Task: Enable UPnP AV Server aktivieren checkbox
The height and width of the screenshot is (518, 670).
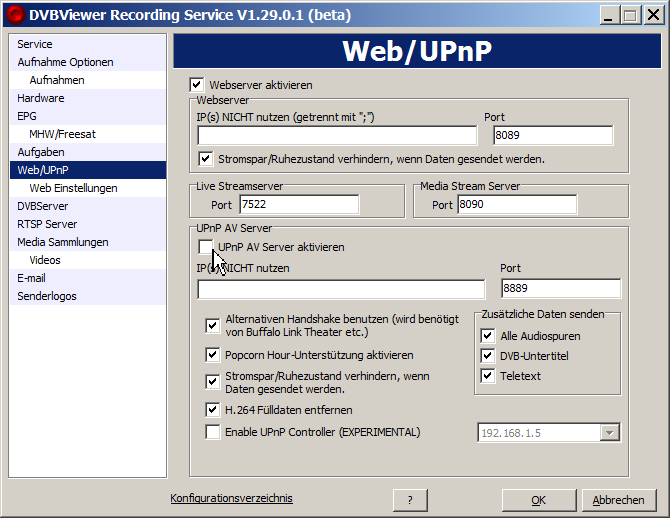Action: pos(206,247)
